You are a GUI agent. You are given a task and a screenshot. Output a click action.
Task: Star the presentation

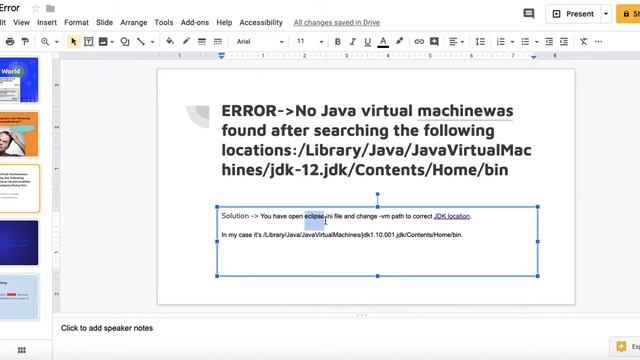36,8
